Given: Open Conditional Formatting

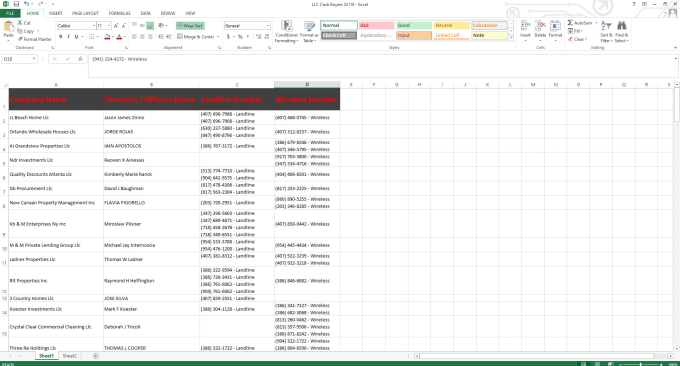Looking at the screenshot, I should coord(286,31).
